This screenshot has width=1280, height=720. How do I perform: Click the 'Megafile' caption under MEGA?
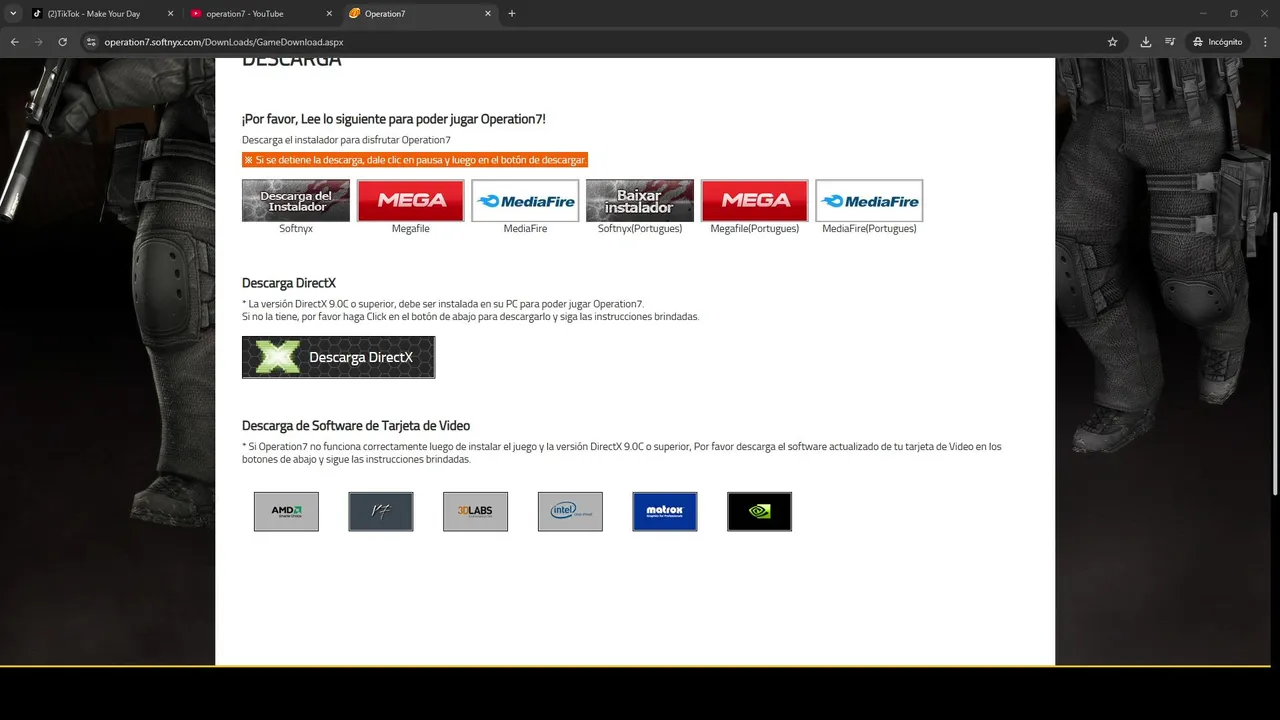click(x=411, y=229)
